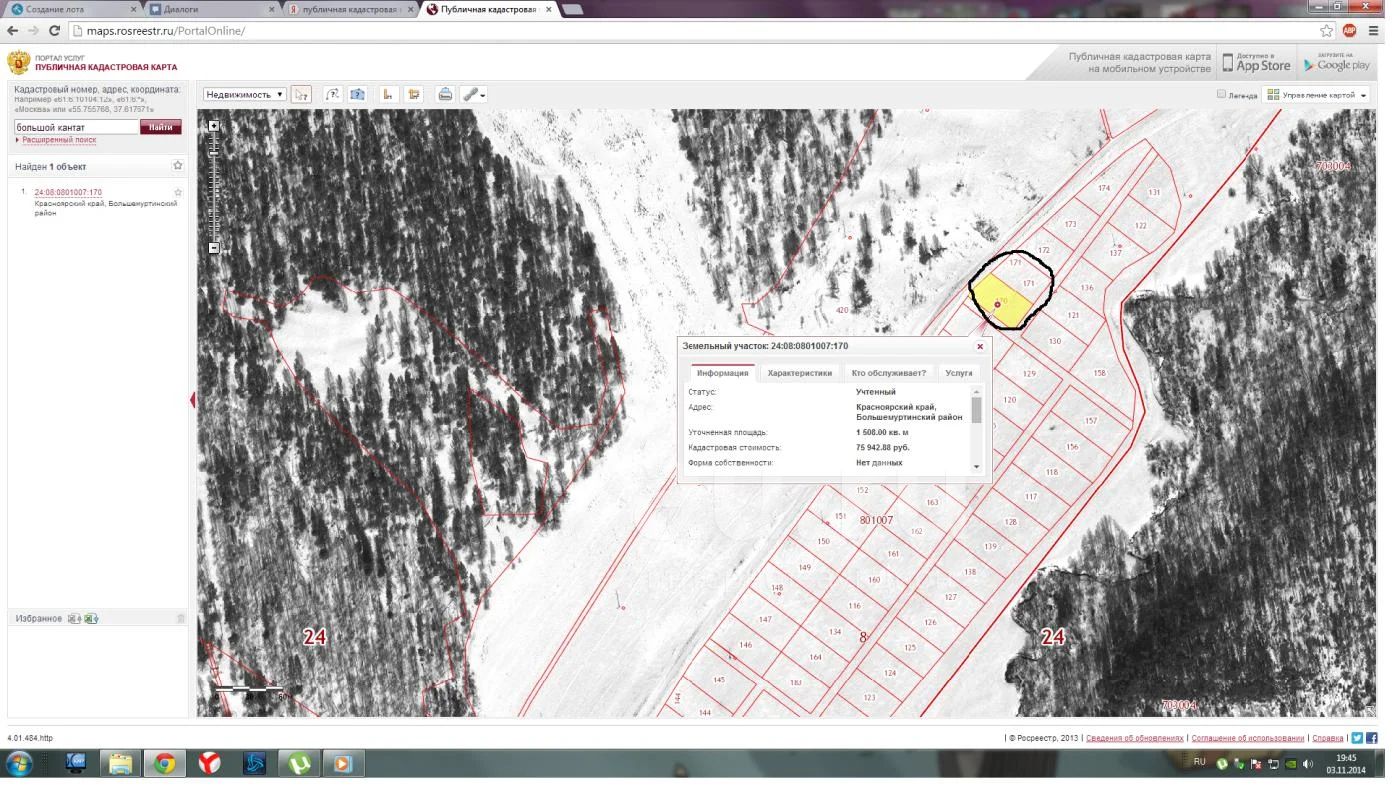Close the land parcel info popup

tap(980, 347)
